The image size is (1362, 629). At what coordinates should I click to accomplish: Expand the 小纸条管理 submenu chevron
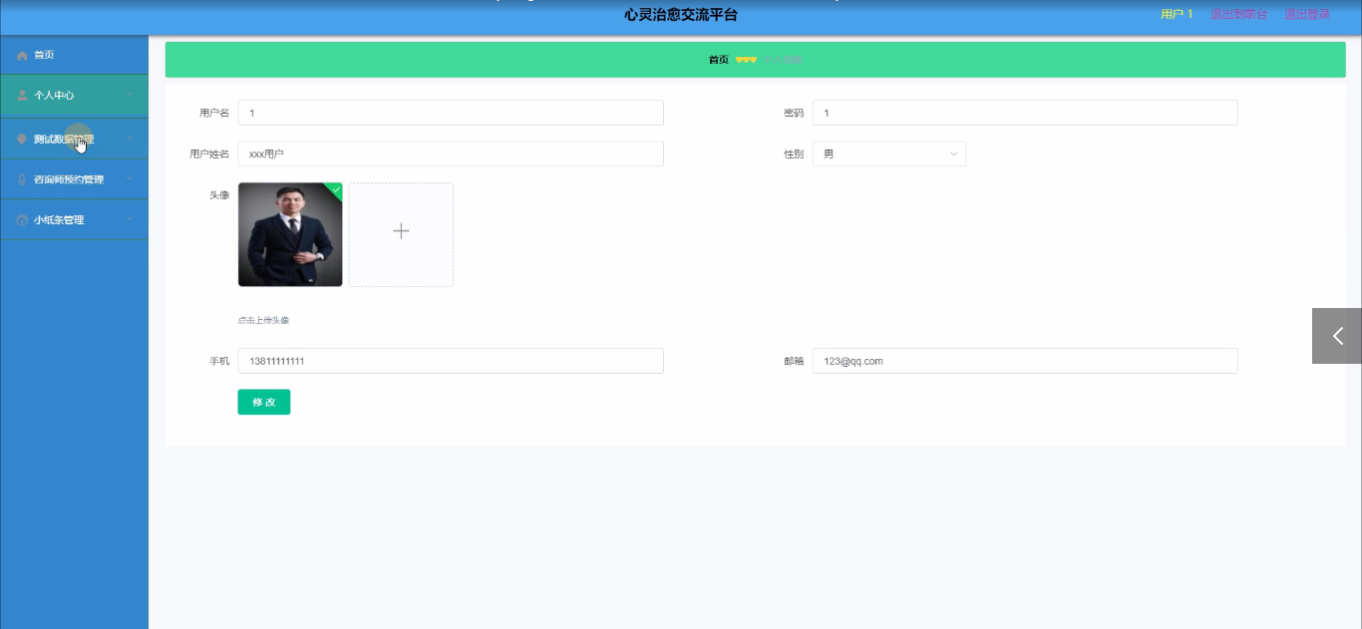130,220
